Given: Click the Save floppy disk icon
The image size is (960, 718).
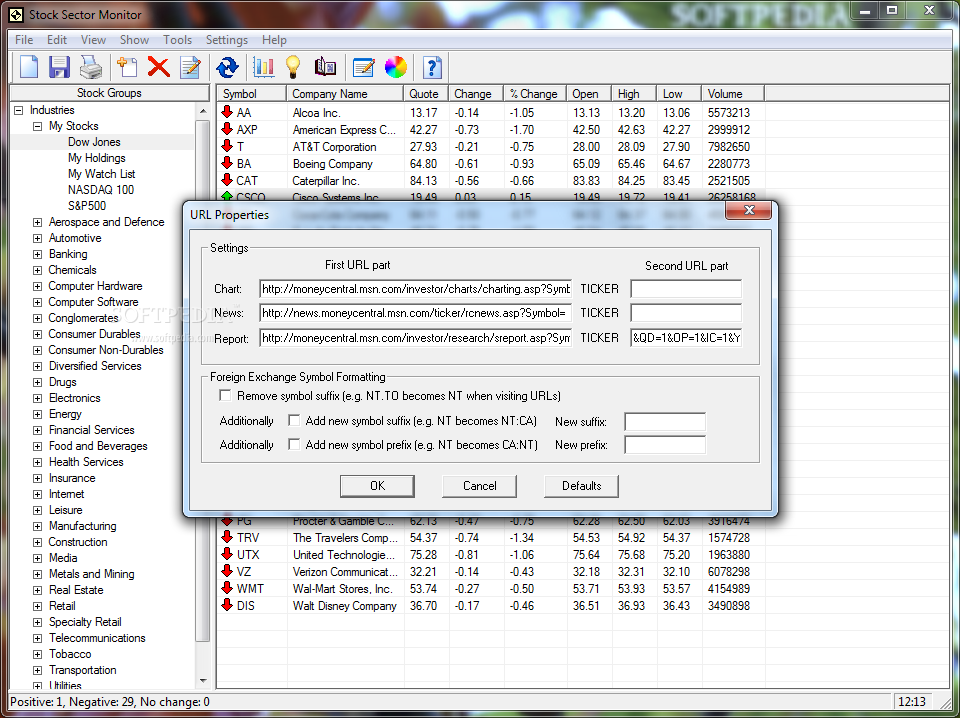Looking at the screenshot, I should [x=59, y=66].
